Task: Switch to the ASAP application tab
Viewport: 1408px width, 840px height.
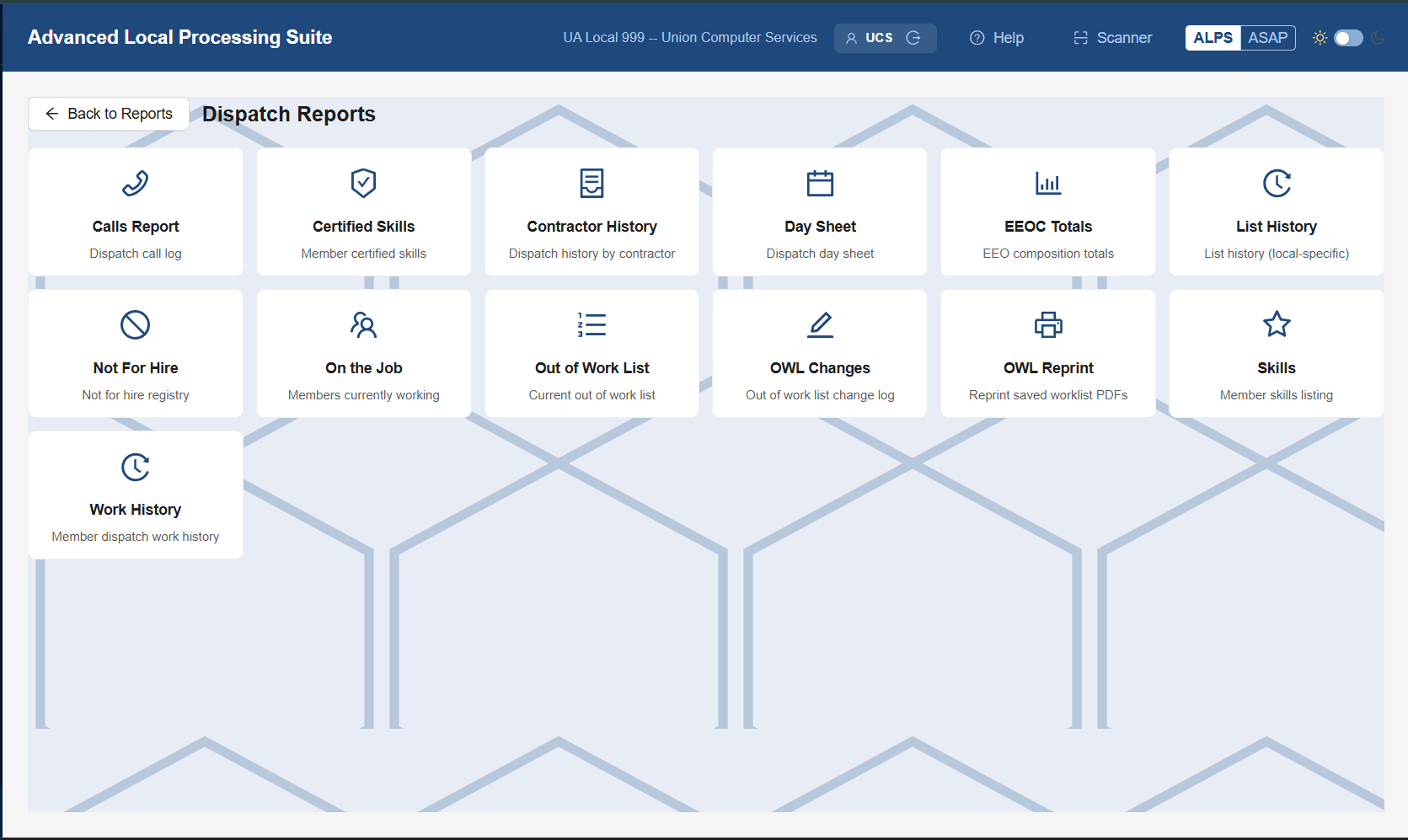Action: [x=1267, y=38]
